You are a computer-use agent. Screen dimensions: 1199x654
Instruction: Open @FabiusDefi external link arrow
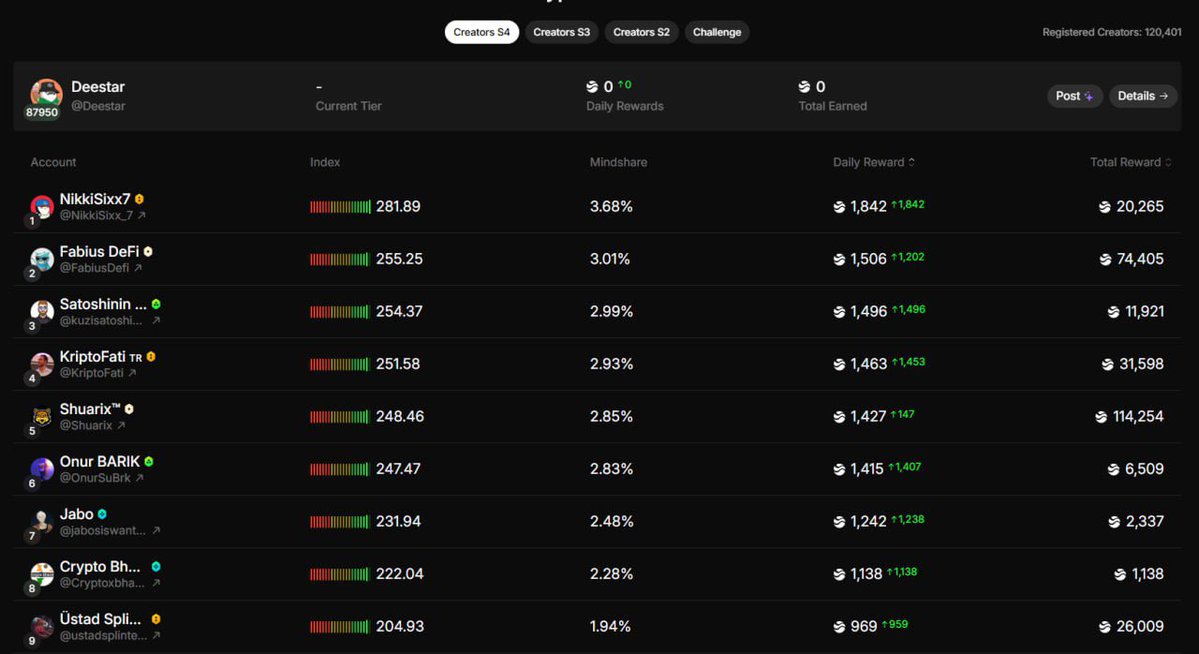tap(138, 268)
